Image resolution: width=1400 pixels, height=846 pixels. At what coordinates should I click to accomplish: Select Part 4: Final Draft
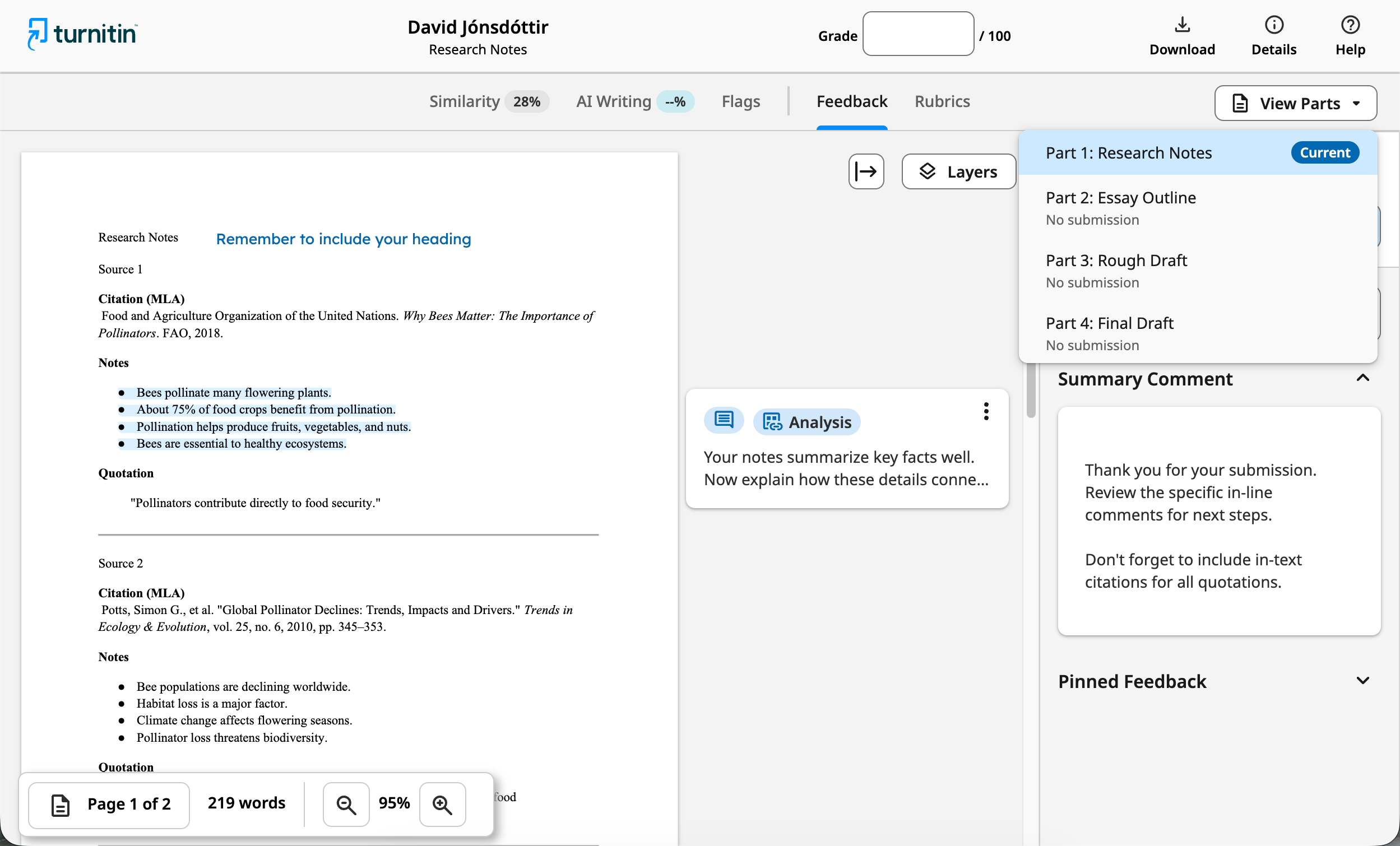tap(1198, 333)
